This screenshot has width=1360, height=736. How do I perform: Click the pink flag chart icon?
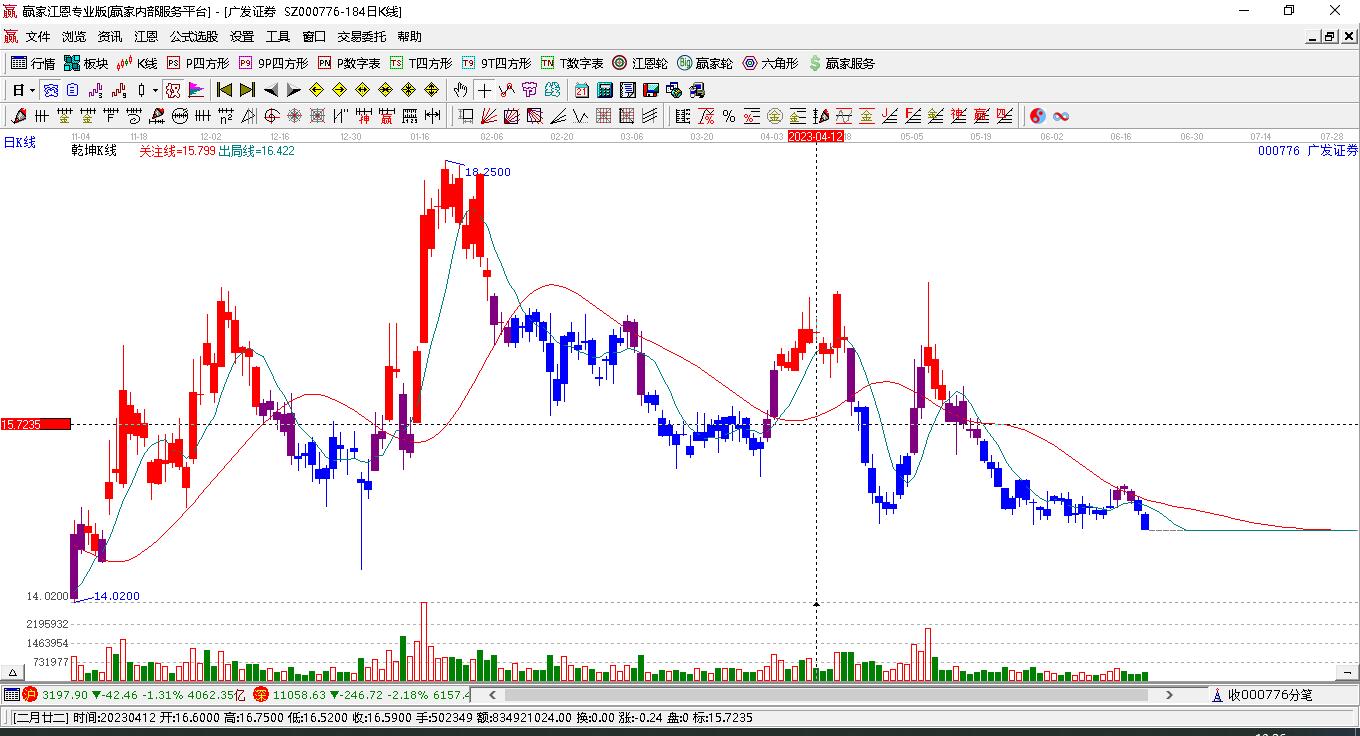pyautogui.click(x=196, y=90)
